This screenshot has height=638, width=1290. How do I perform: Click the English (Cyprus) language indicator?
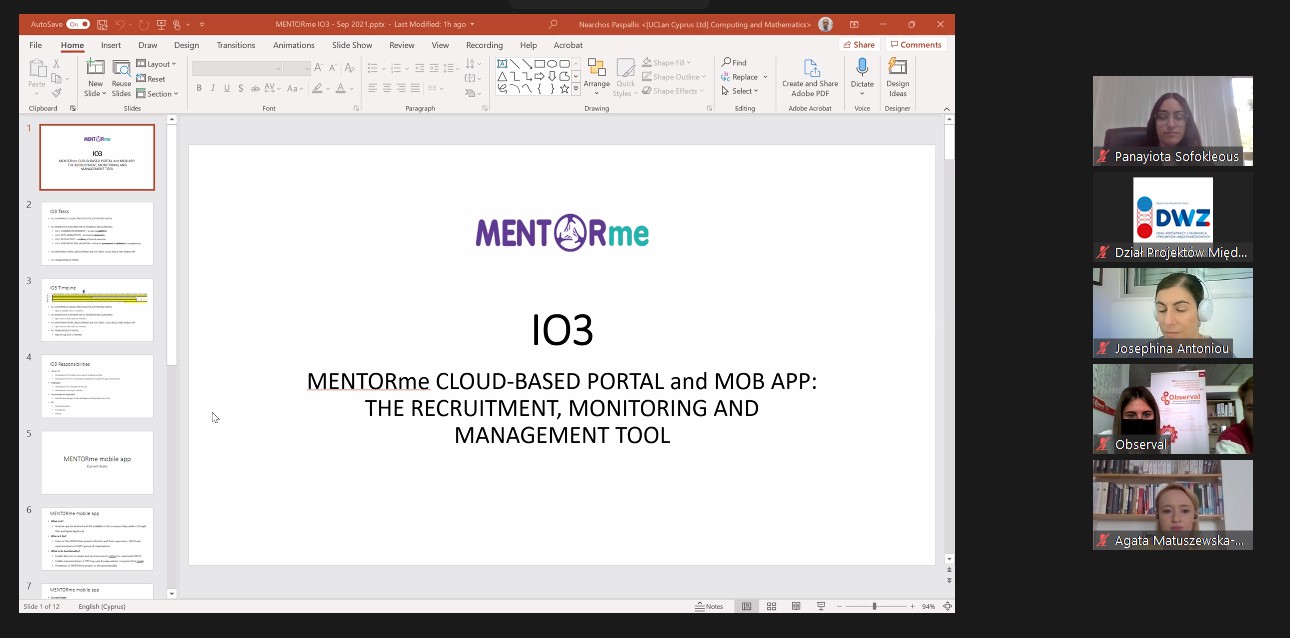tap(101, 606)
